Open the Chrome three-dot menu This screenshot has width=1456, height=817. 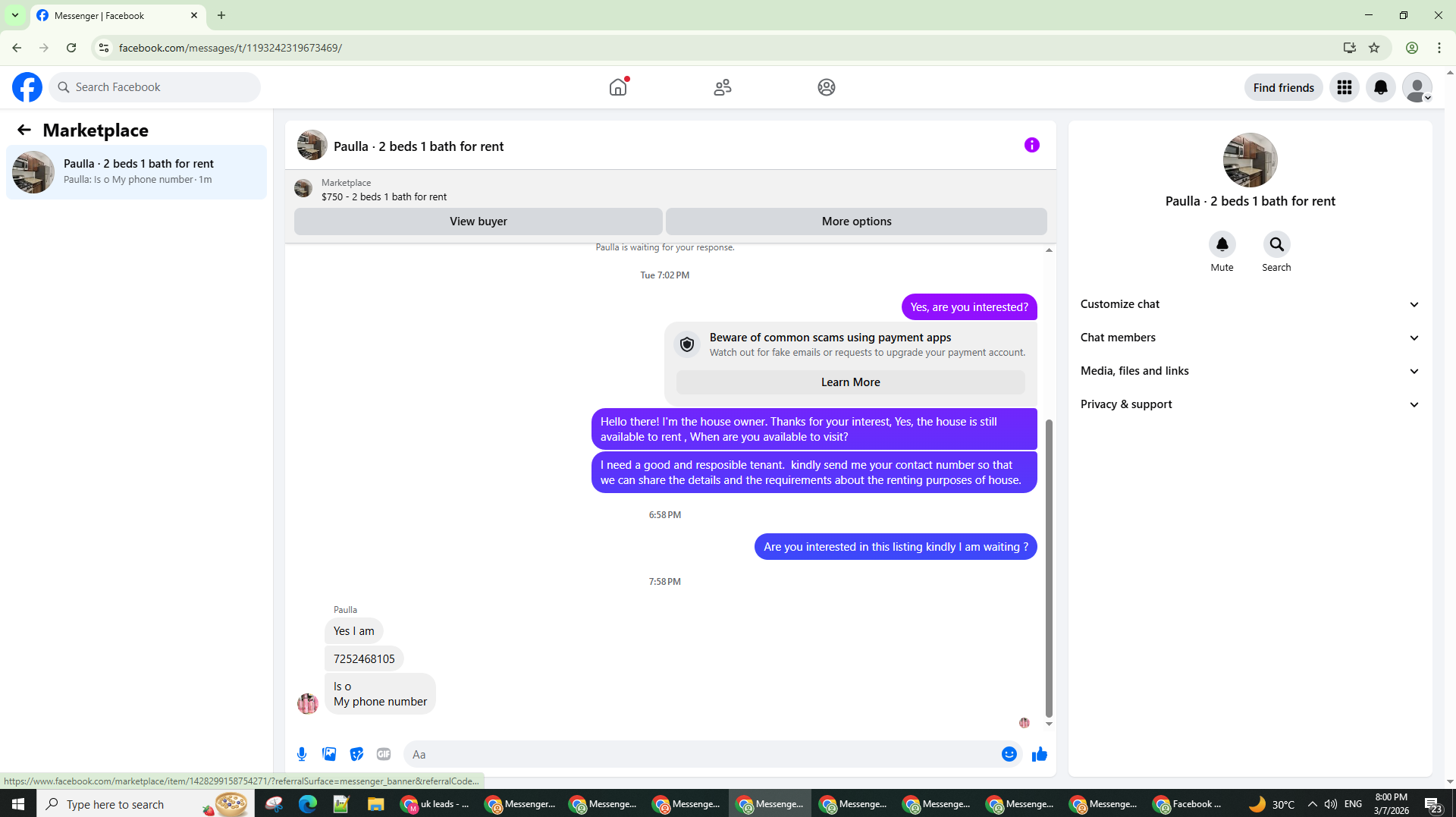click(1439, 48)
